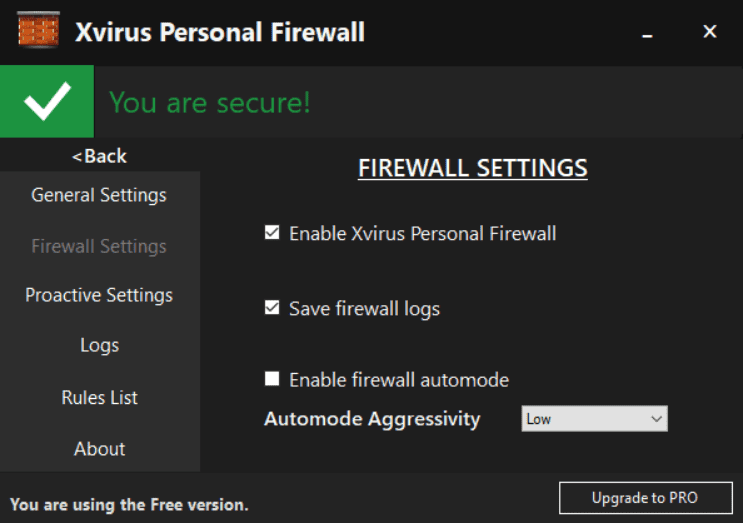Viewport: 743px width, 523px height.
Task: Click the Xvirus firewall brick logo icon
Action: tap(38, 32)
